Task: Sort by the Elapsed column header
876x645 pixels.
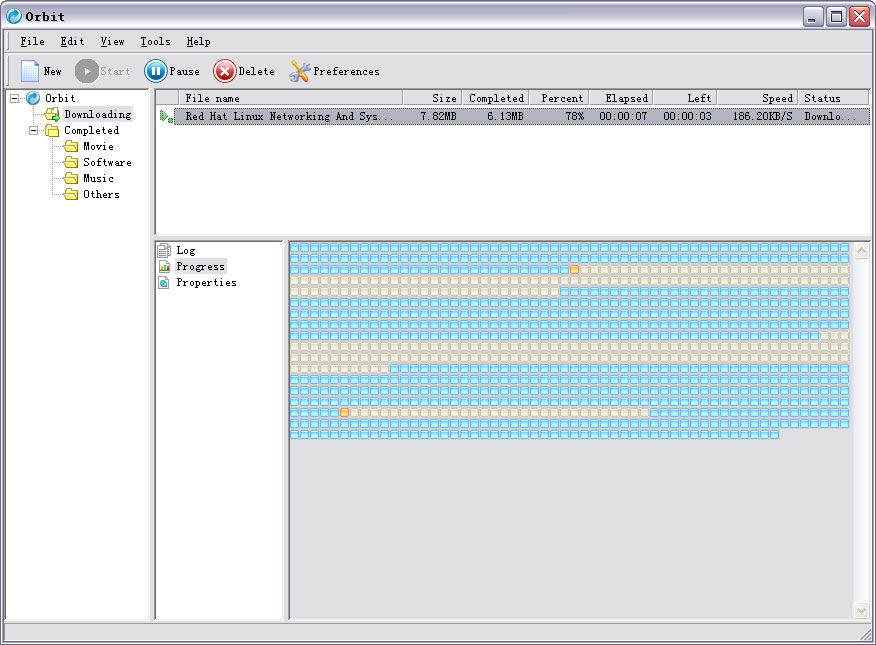Action: click(622, 98)
